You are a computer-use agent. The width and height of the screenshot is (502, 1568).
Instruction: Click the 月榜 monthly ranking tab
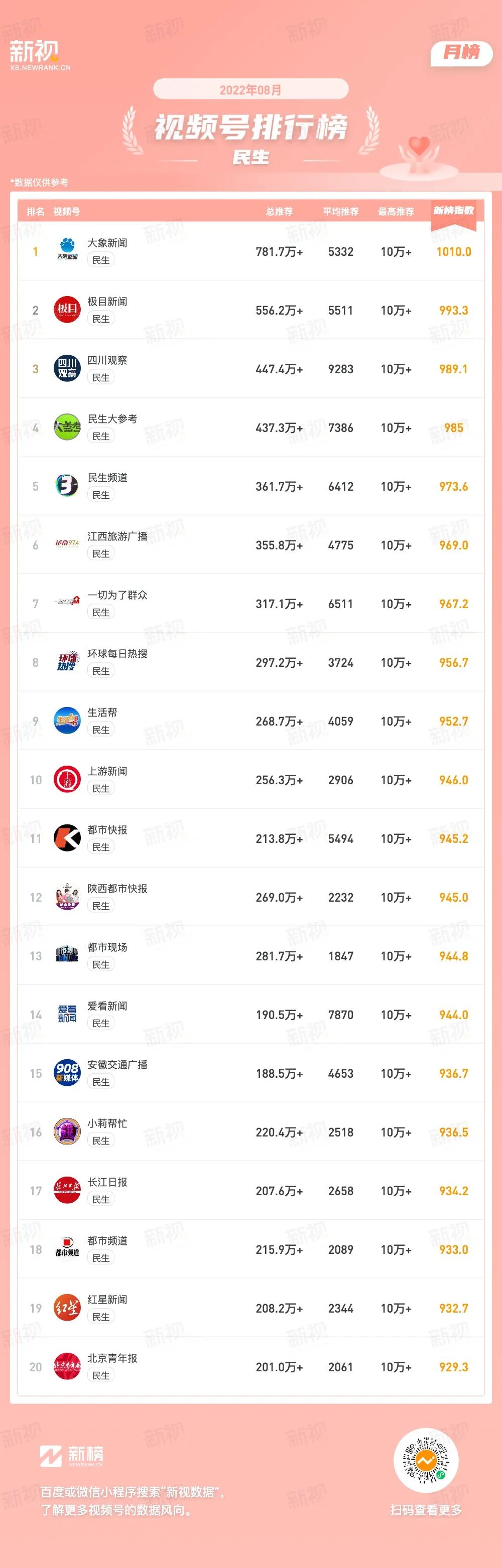point(461,52)
